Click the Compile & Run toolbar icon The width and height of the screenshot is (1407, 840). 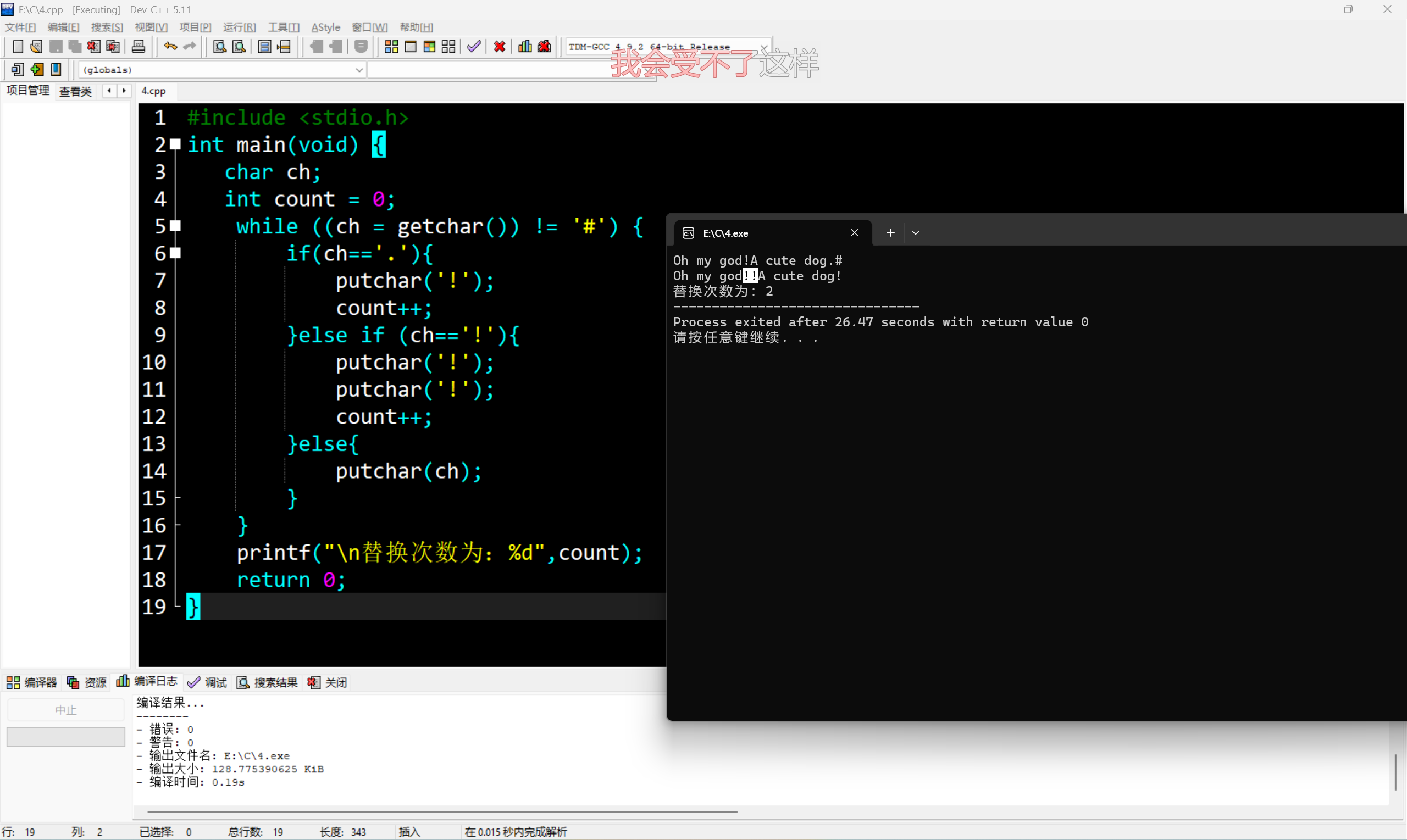coord(429,46)
